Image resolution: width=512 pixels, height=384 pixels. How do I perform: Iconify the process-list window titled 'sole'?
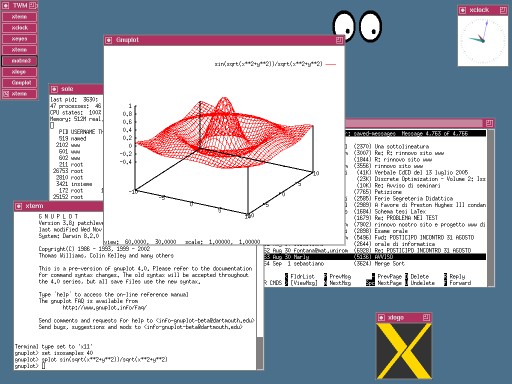click(x=55, y=89)
